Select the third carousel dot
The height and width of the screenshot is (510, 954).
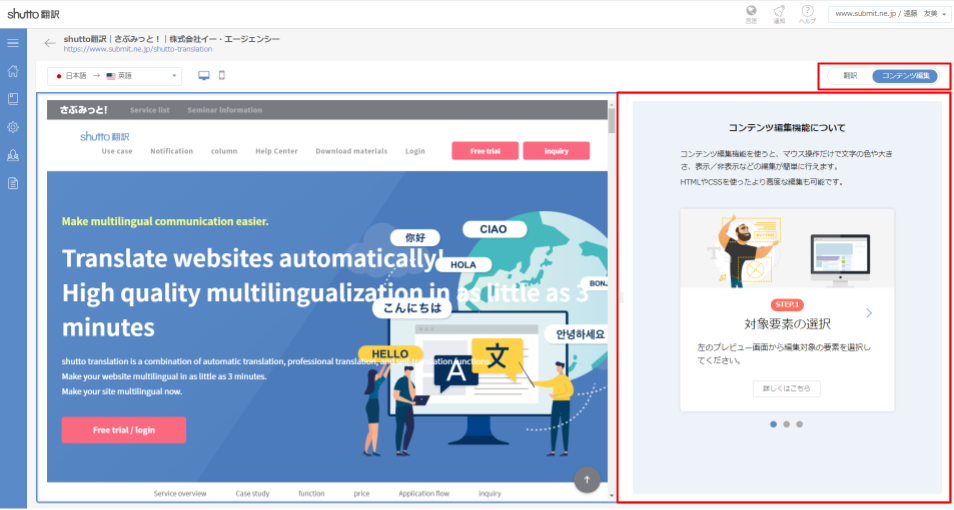click(x=799, y=424)
